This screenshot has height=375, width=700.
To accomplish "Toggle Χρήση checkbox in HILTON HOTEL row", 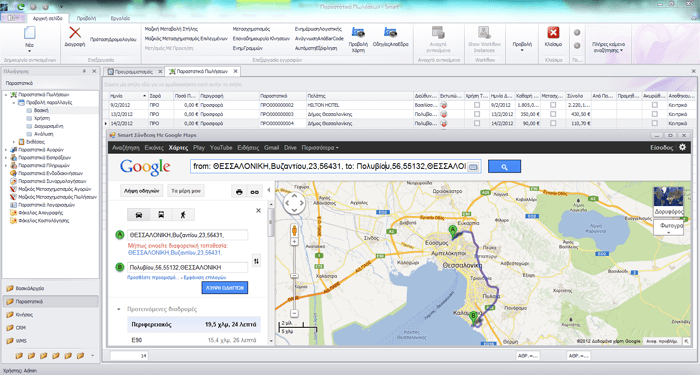I will [477, 105].
